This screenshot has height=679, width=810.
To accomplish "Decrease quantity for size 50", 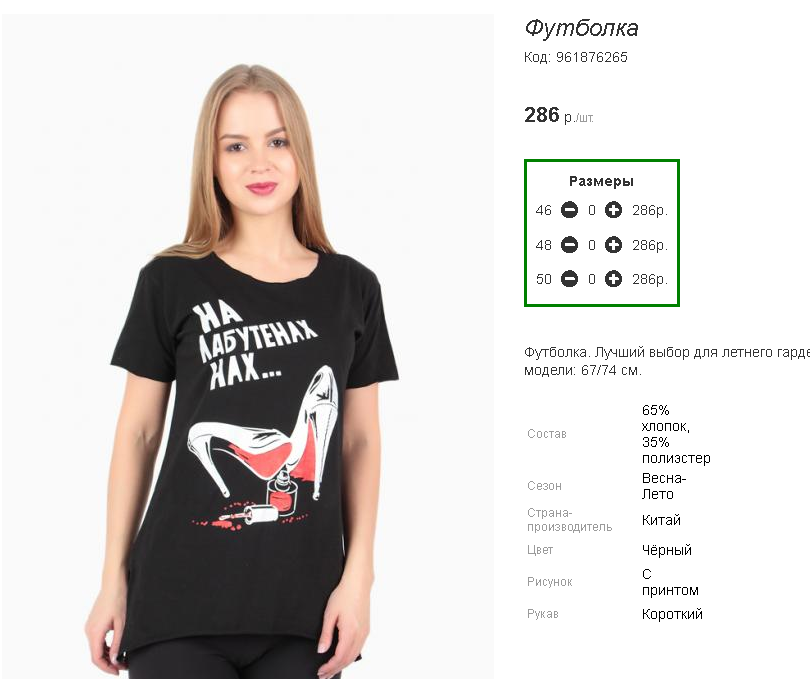I will [569, 279].
